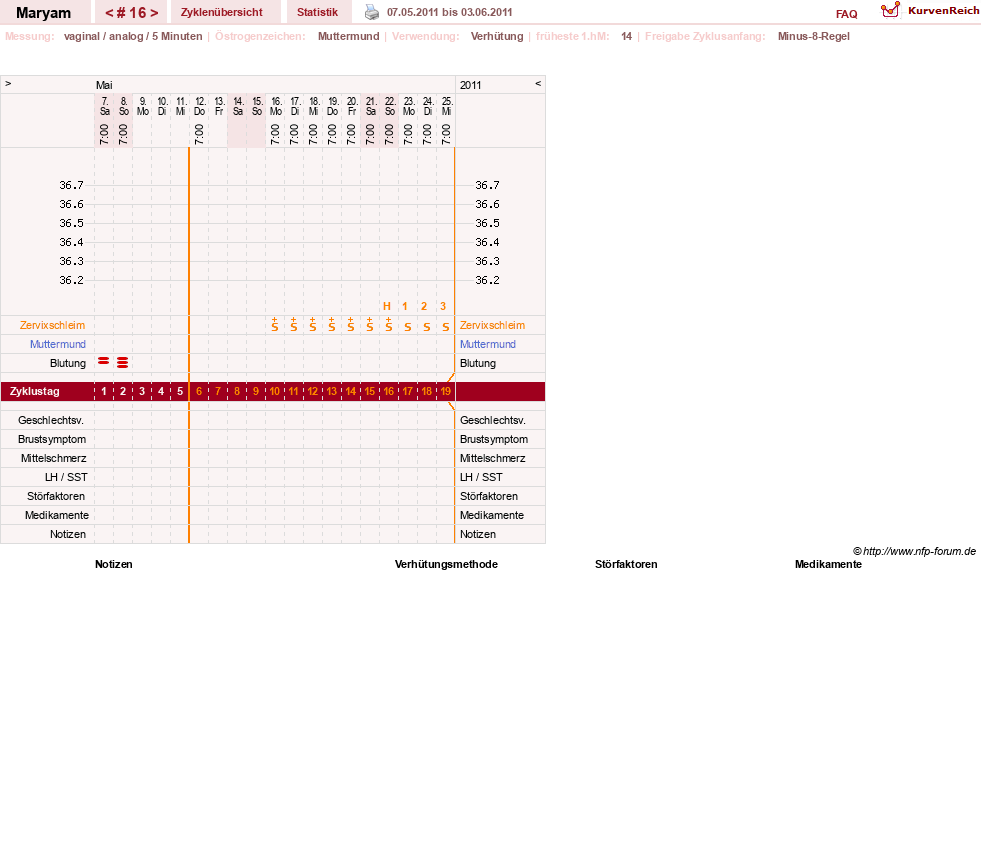Click left Störfaktoren row label
Screen dimensions: 981x843
coord(56,496)
